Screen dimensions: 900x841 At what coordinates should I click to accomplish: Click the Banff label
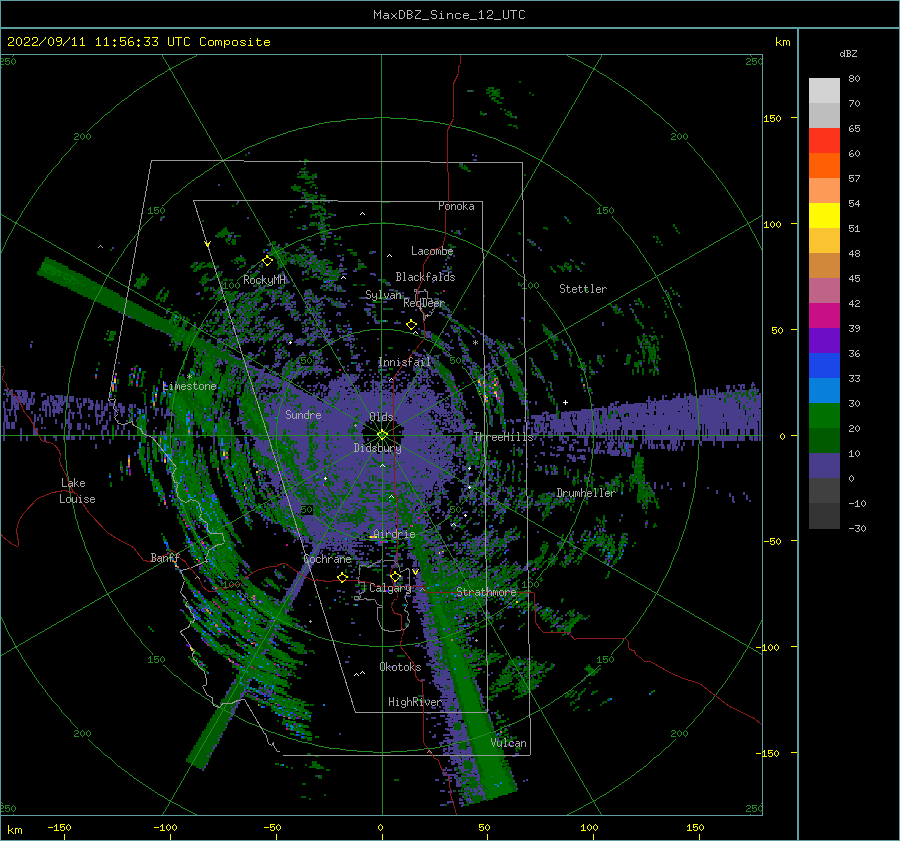(x=165, y=557)
